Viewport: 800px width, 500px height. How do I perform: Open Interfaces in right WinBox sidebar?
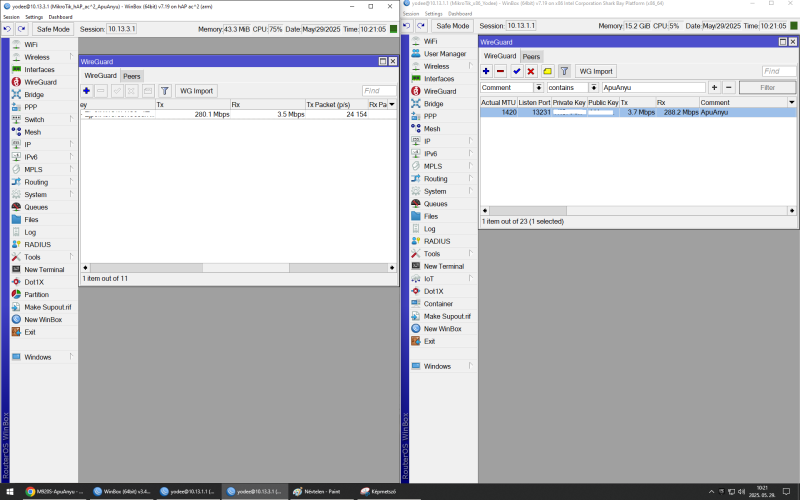(439, 79)
